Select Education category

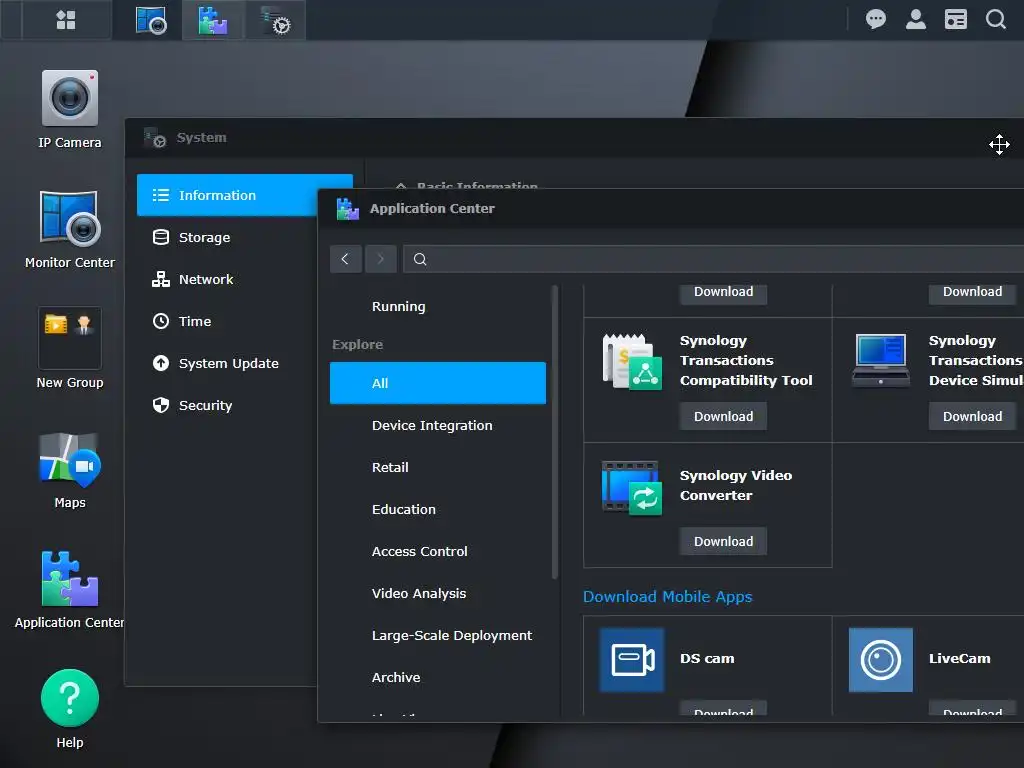click(x=438, y=509)
